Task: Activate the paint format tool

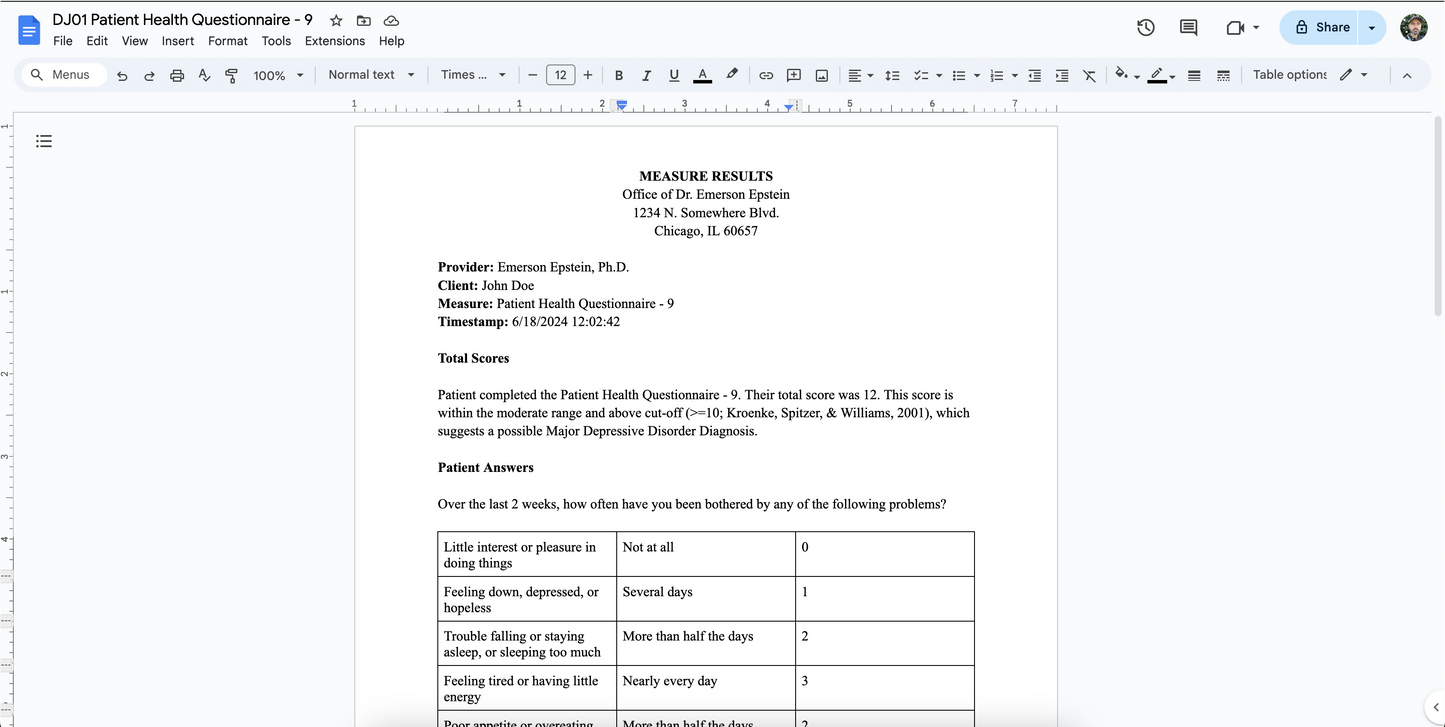Action: pos(232,75)
